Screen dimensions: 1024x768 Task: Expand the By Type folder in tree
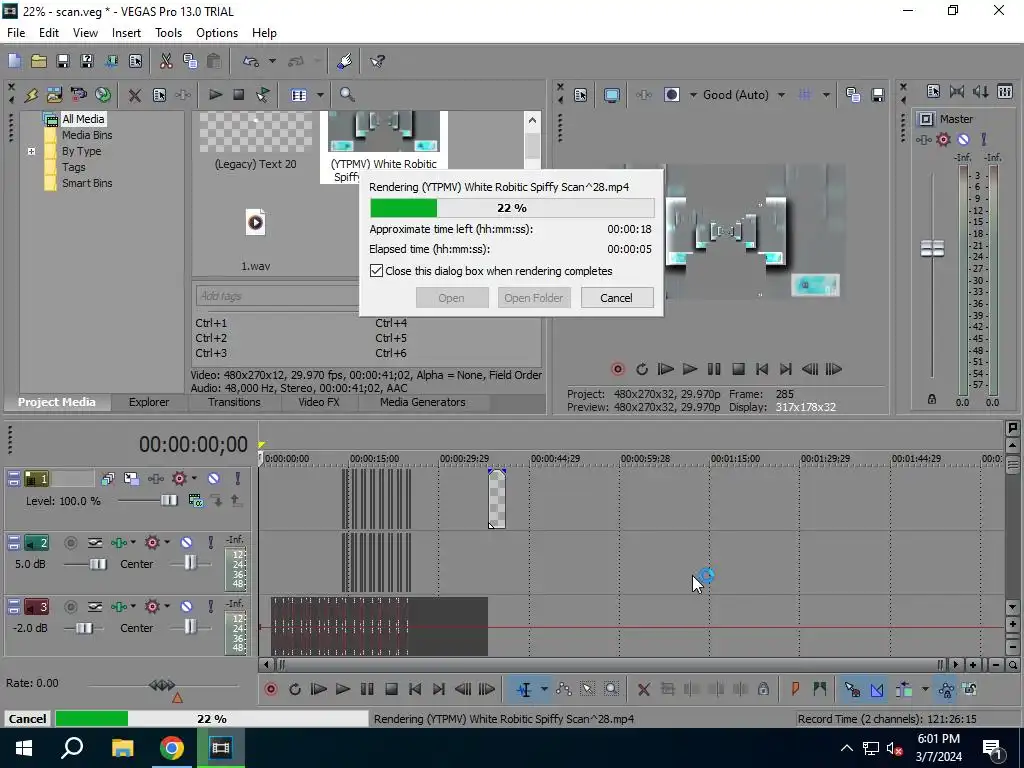pos(31,151)
